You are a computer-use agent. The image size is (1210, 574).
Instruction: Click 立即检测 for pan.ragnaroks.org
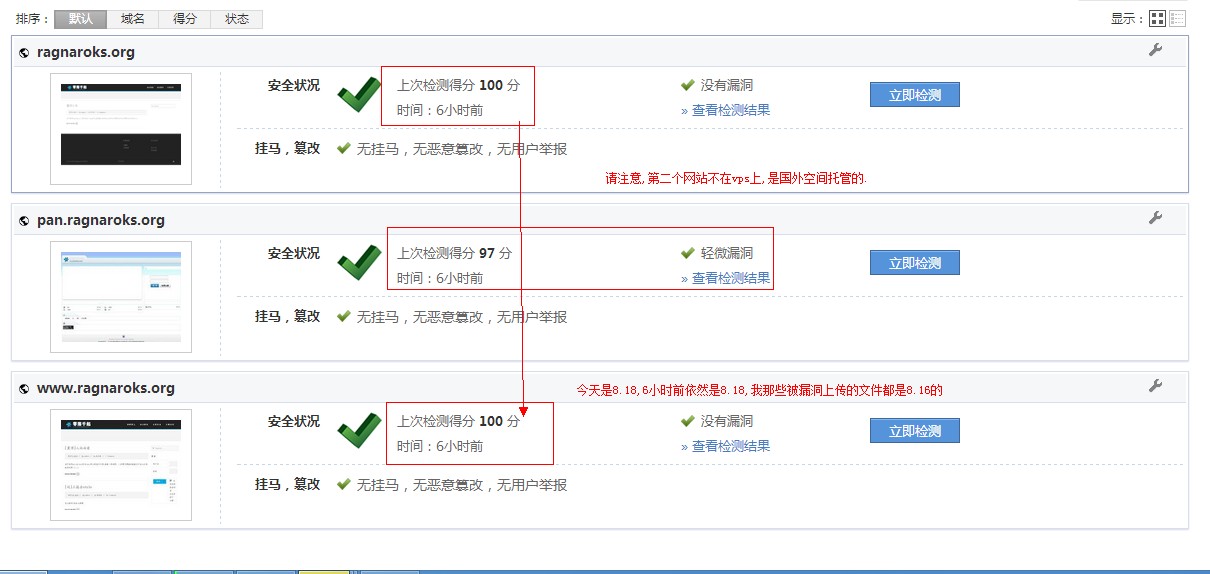(x=914, y=263)
